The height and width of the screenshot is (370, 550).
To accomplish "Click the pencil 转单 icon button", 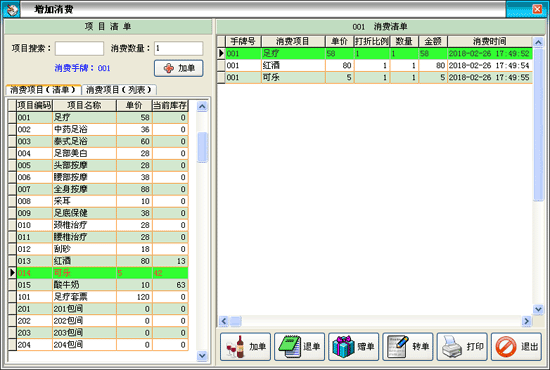I will click(x=408, y=347).
